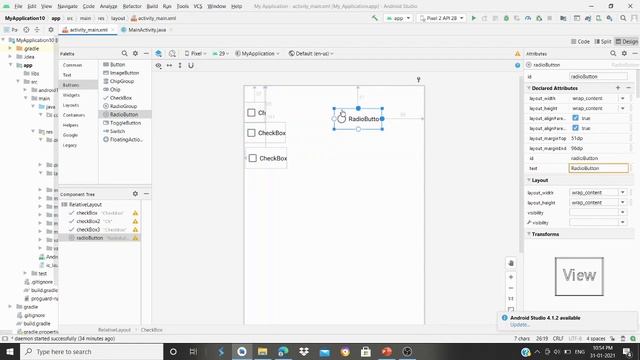The width and height of the screenshot is (640, 360).
Task: Set canvas zoom to 1:1
Action: pyautogui.click(x=511, y=299)
